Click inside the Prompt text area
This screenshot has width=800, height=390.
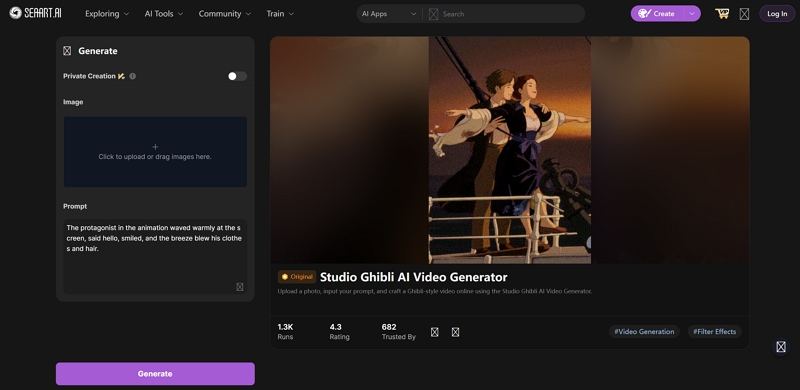point(155,257)
